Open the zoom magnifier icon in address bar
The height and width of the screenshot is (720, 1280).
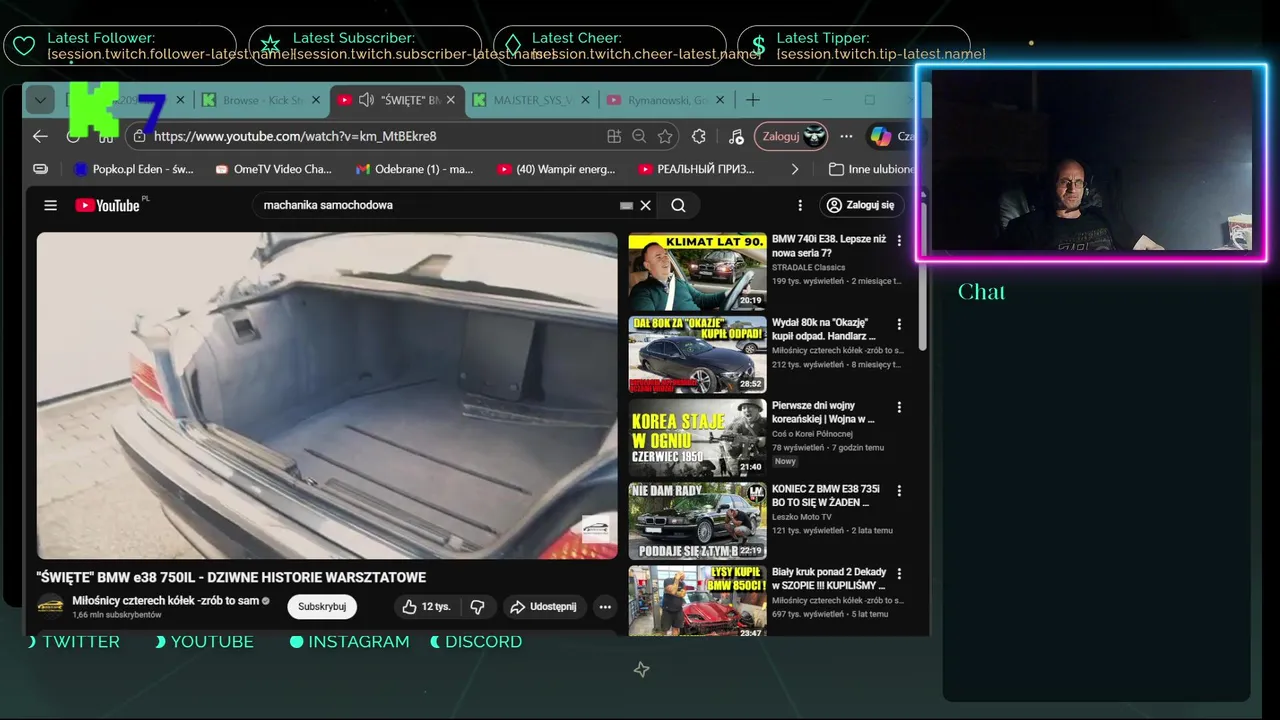[x=639, y=137]
